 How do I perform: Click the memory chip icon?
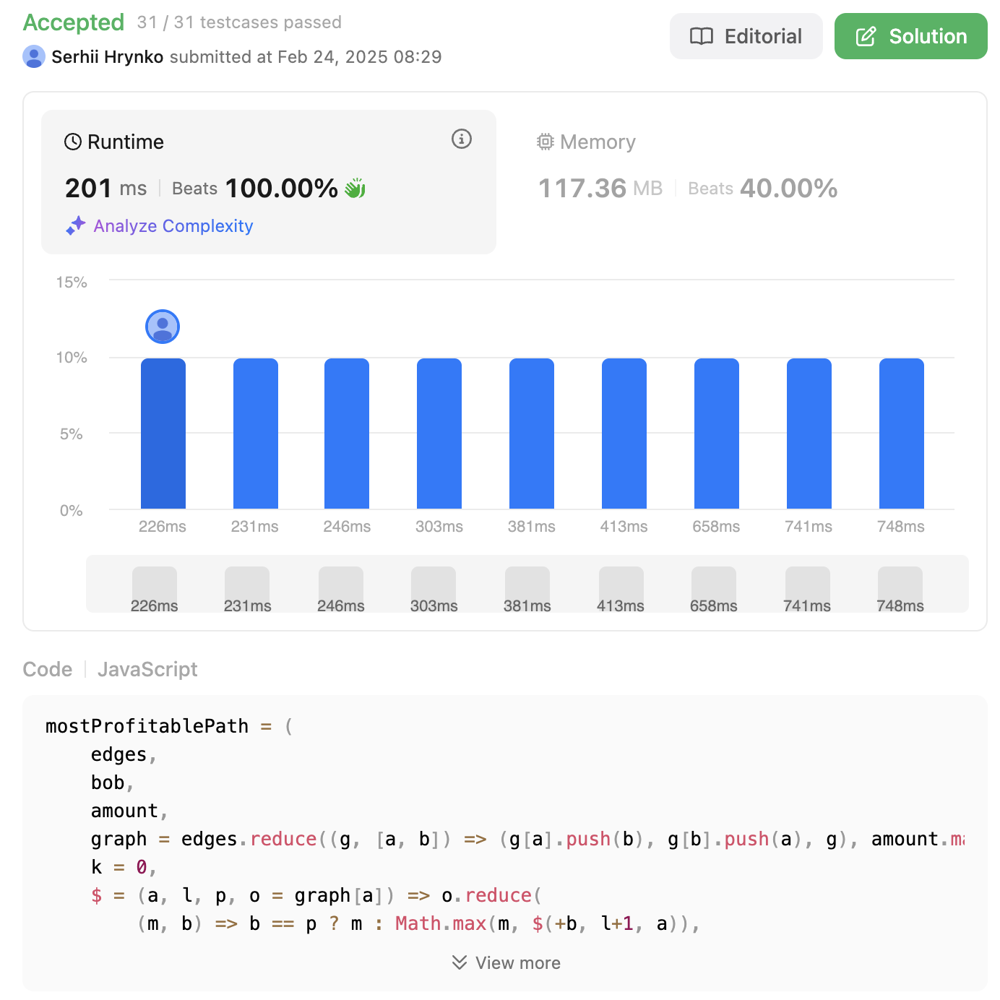(545, 142)
